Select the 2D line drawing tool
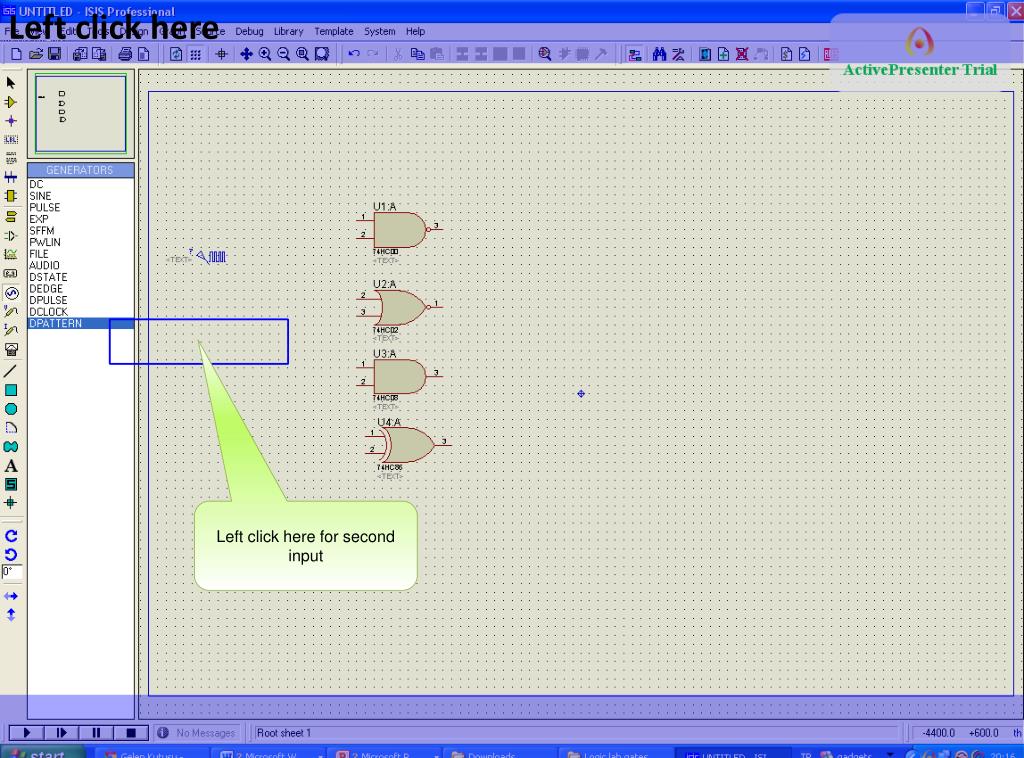Viewport: 1024px width, 758px height. tap(11, 371)
